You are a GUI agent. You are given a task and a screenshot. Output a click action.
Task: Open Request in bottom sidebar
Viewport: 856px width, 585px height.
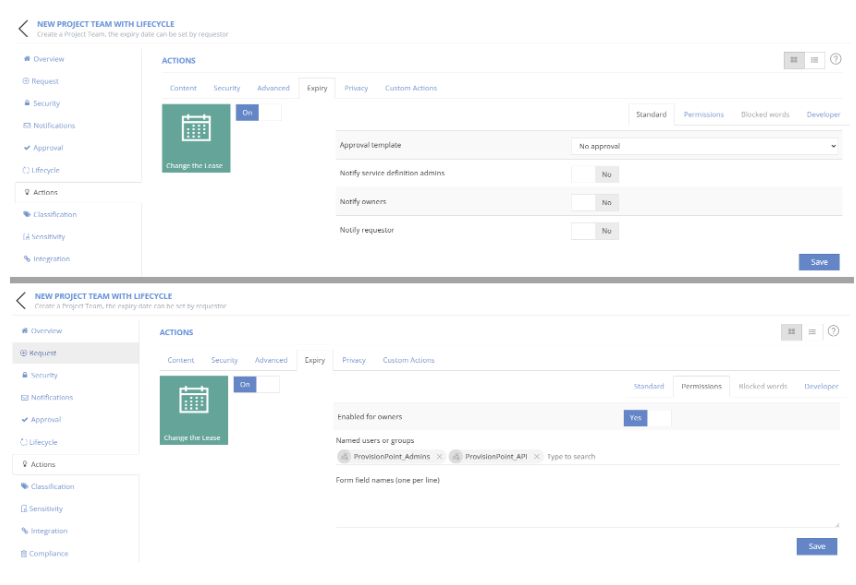point(76,353)
